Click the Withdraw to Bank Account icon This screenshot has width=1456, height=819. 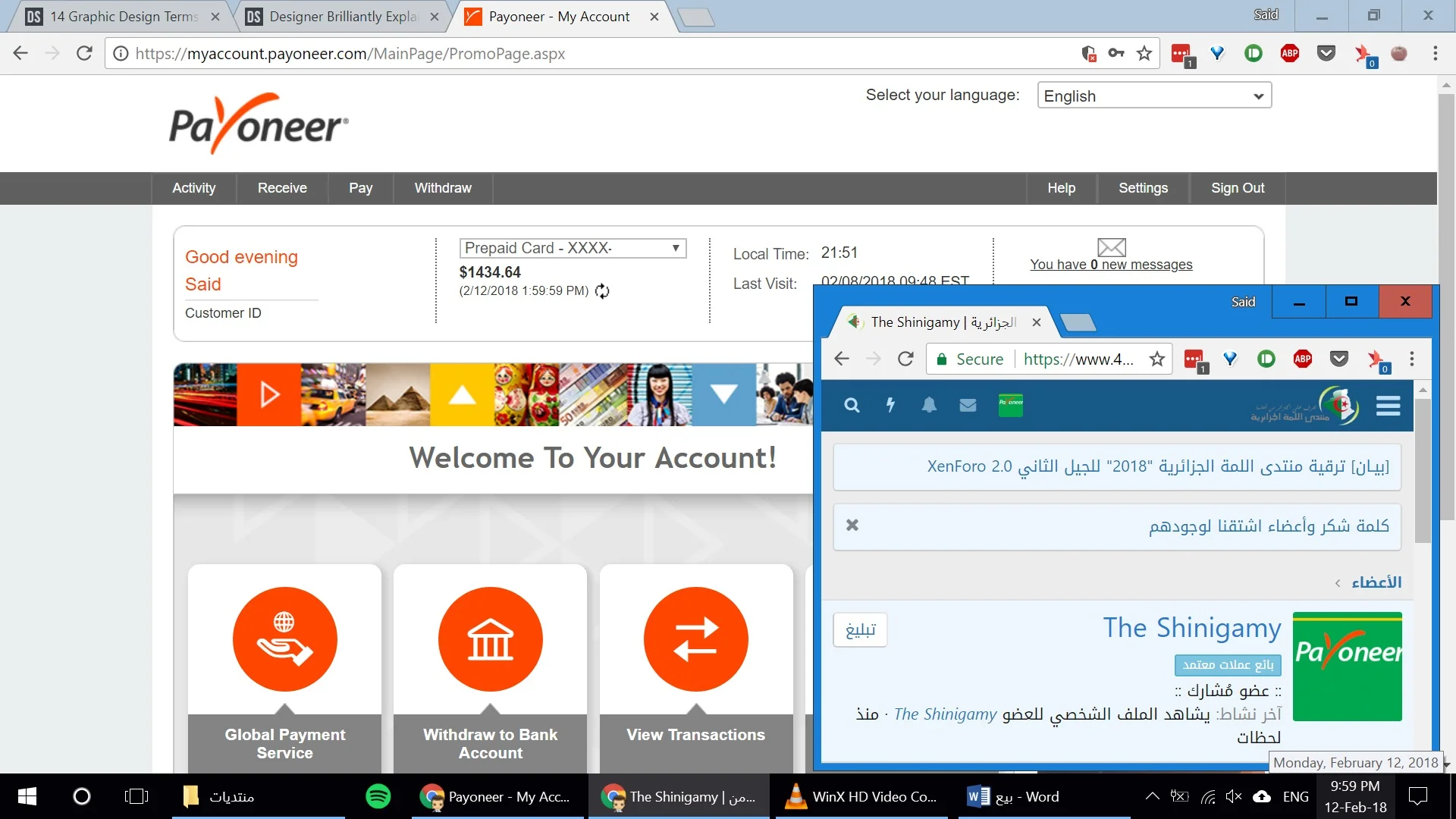tap(490, 639)
